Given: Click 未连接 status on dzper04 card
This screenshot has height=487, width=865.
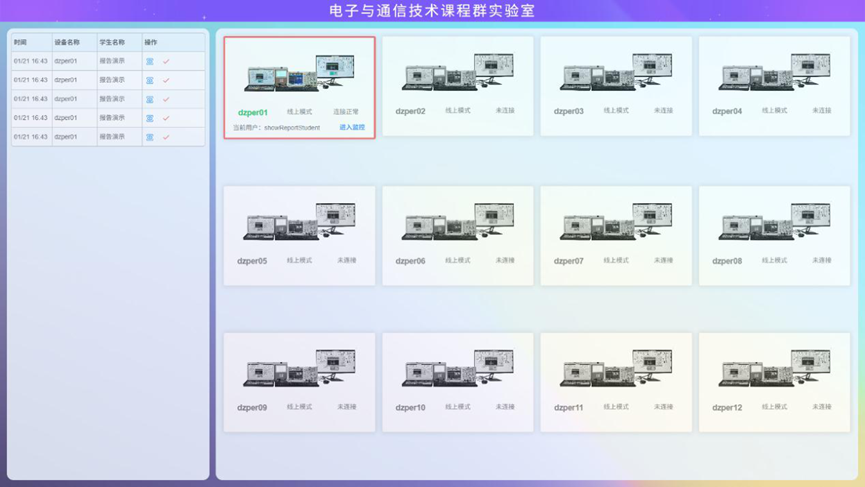Looking at the screenshot, I should (x=821, y=111).
